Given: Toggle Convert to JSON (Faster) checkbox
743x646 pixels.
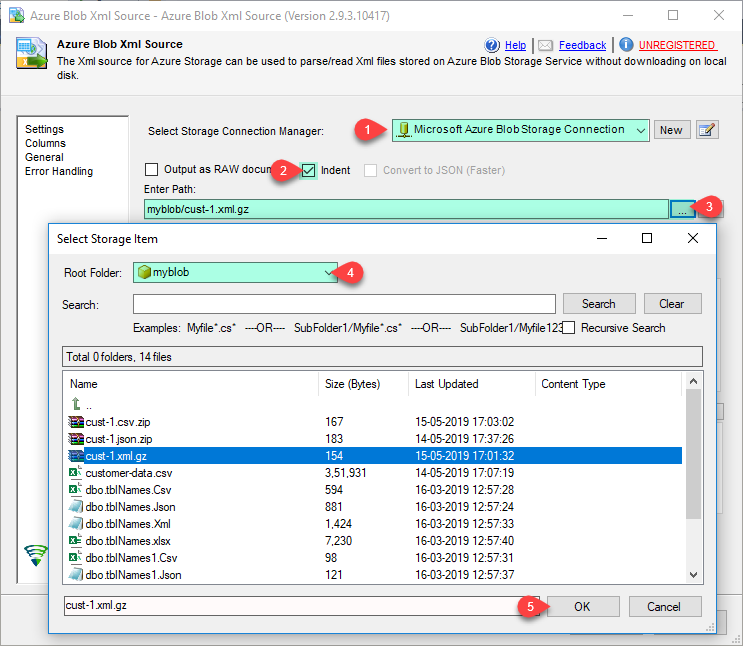Looking at the screenshot, I should [371, 170].
